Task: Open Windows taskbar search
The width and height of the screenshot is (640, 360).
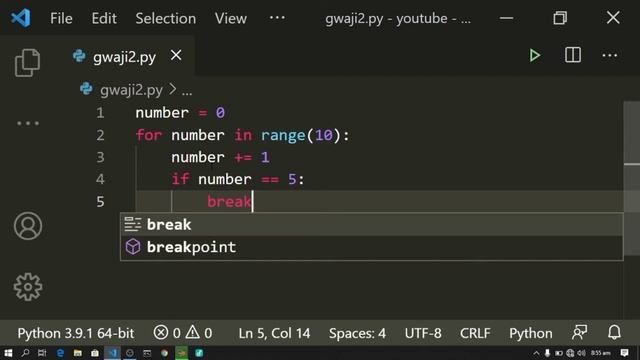Action: 25,353
